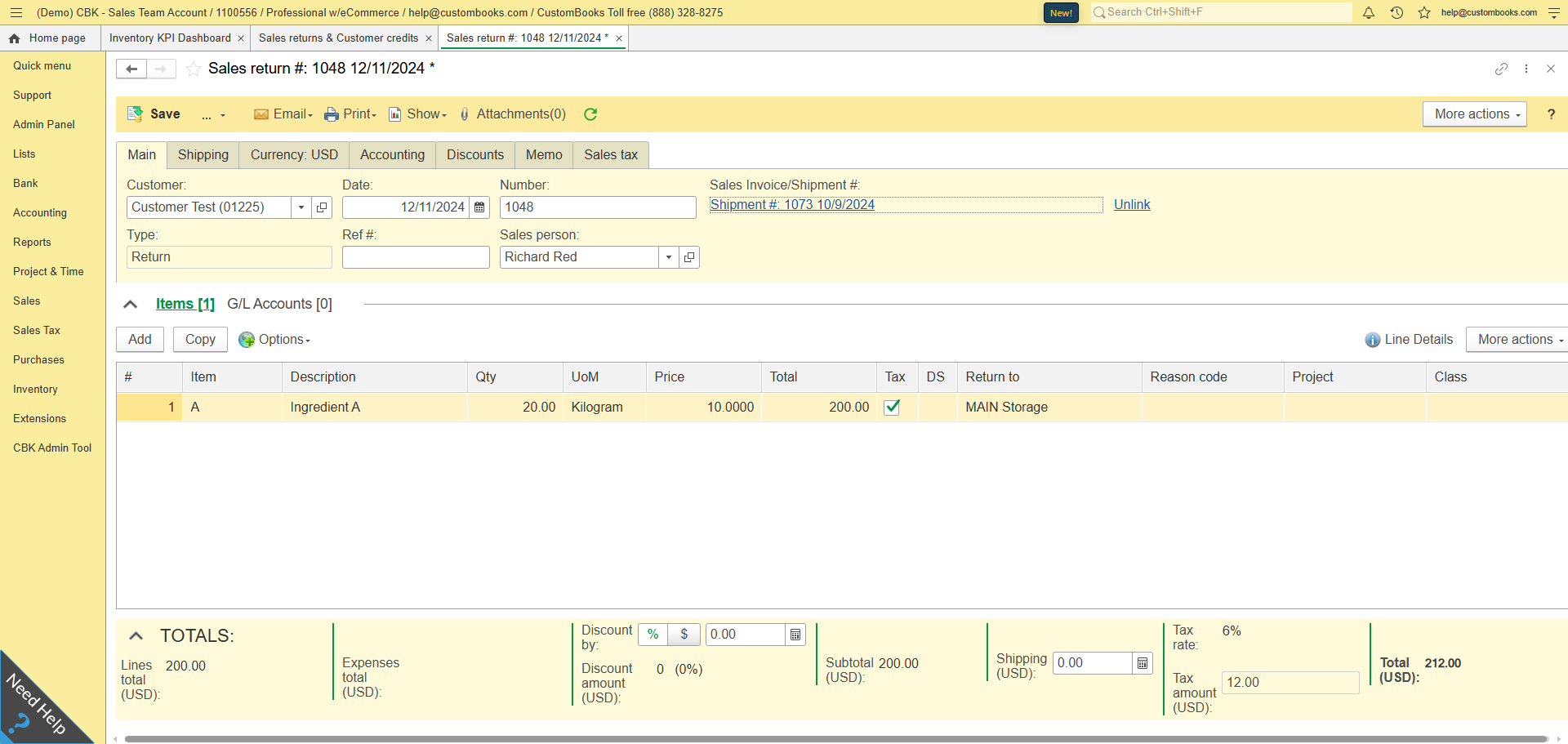Open the Sales tax tab
The height and width of the screenshot is (744, 1568).
[610, 155]
